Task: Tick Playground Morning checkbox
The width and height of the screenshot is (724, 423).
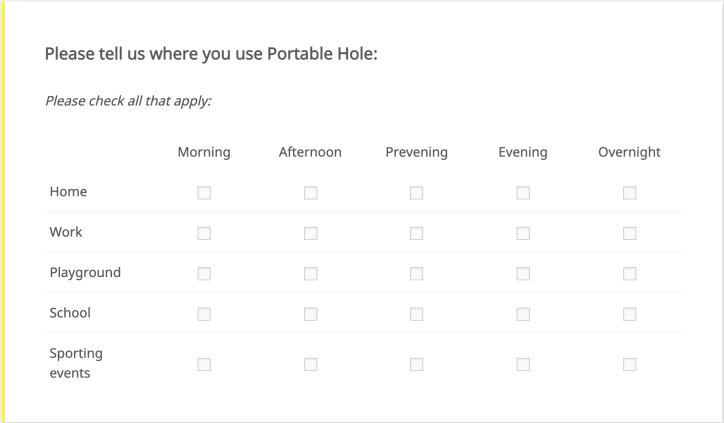Action: (x=204, y=274)
